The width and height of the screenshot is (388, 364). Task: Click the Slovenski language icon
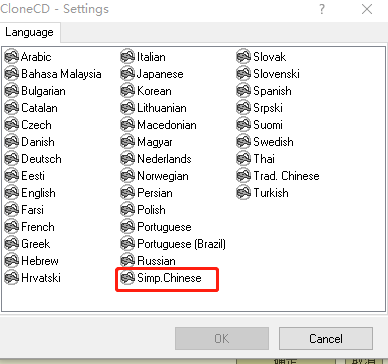[x=244, y=74]
